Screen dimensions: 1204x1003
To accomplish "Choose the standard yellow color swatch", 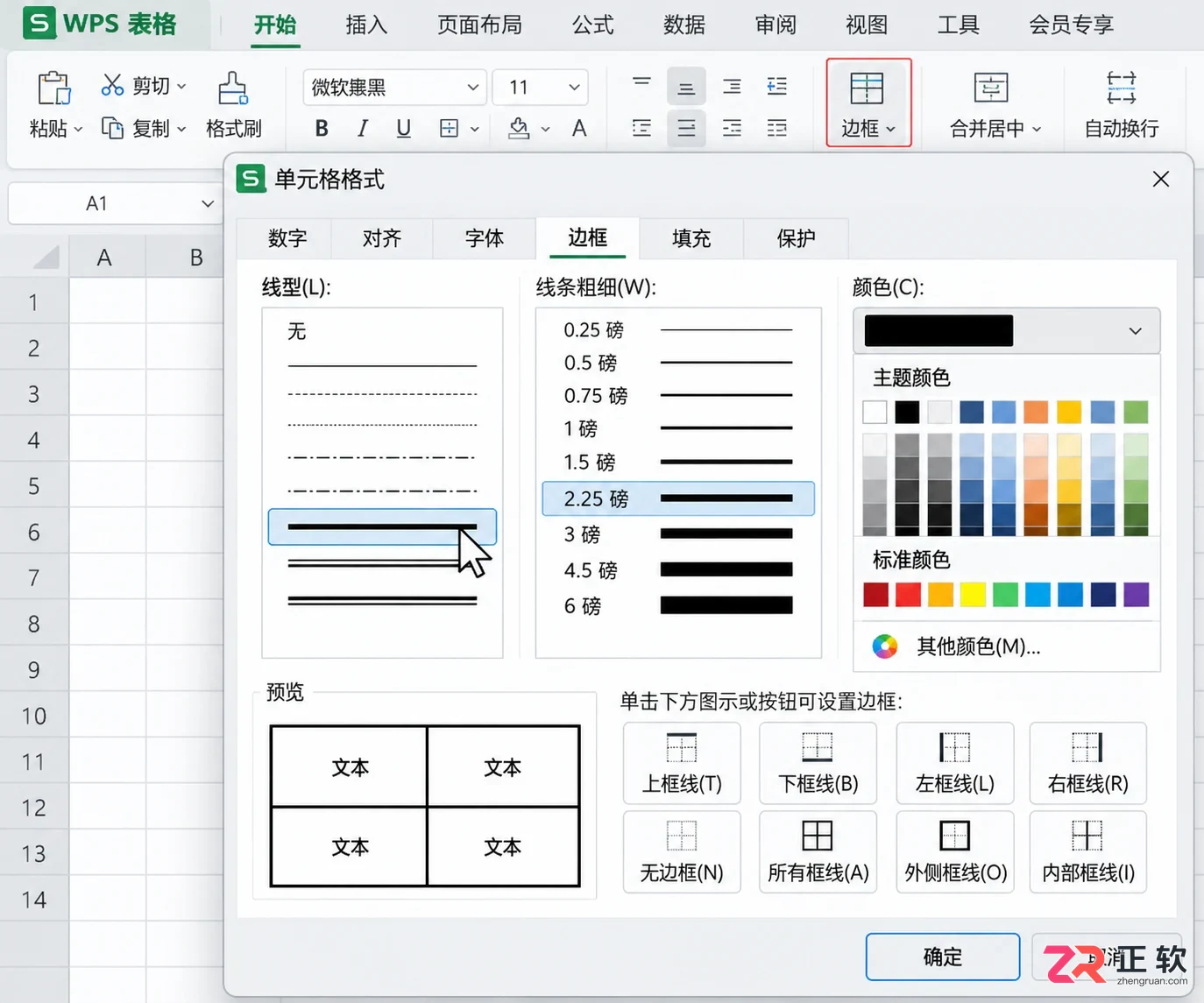I will click(973, 595).
